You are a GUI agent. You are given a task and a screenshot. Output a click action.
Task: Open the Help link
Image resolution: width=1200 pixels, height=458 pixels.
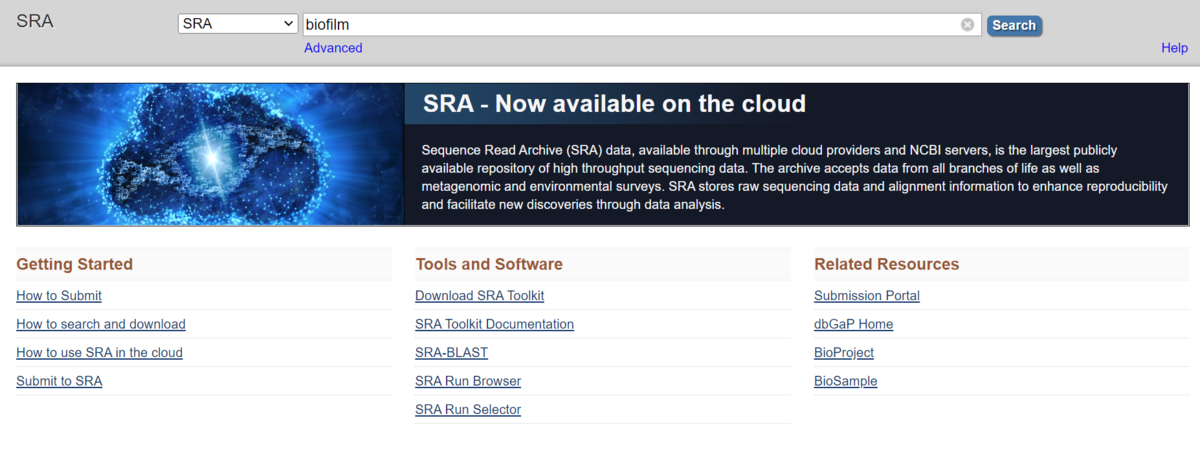click(x=1174, y=48)
